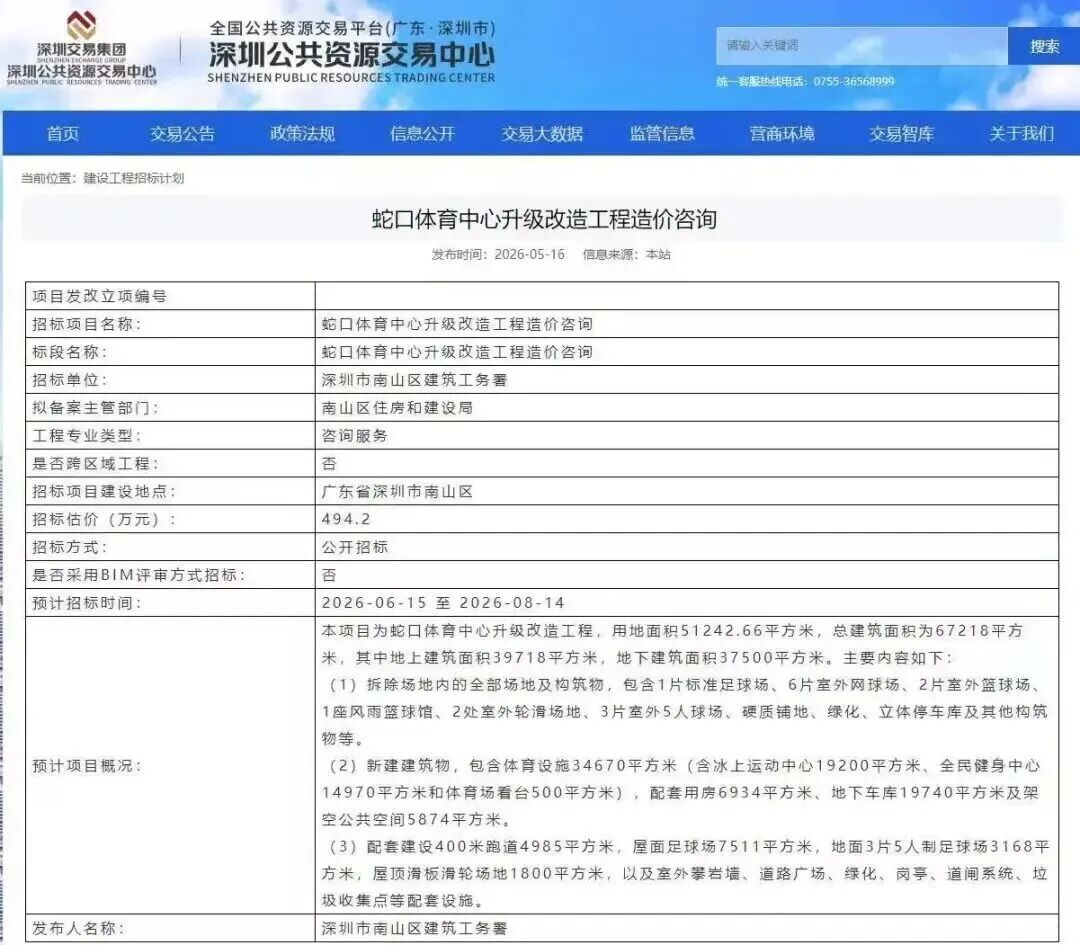Open the 首页 navigation tab
This screenshot has width=1080, height=945.
pos(63,134)
